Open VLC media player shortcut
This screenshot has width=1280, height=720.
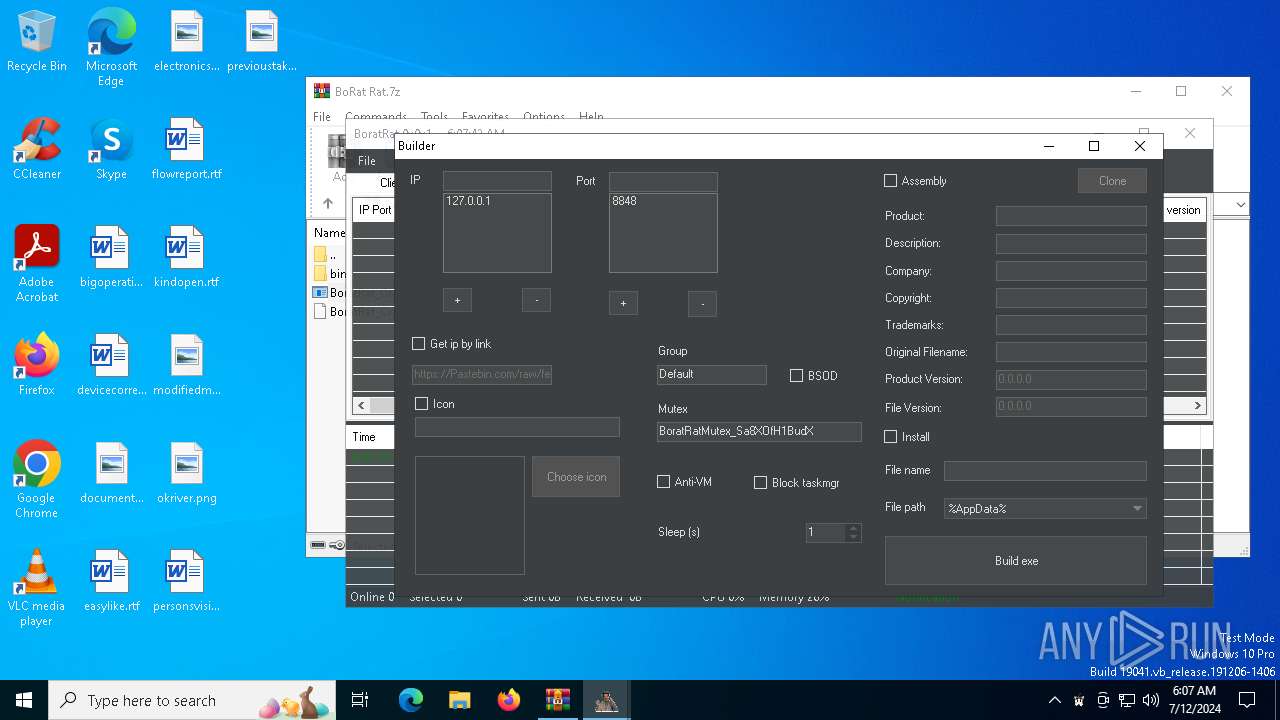coord(37,587)
